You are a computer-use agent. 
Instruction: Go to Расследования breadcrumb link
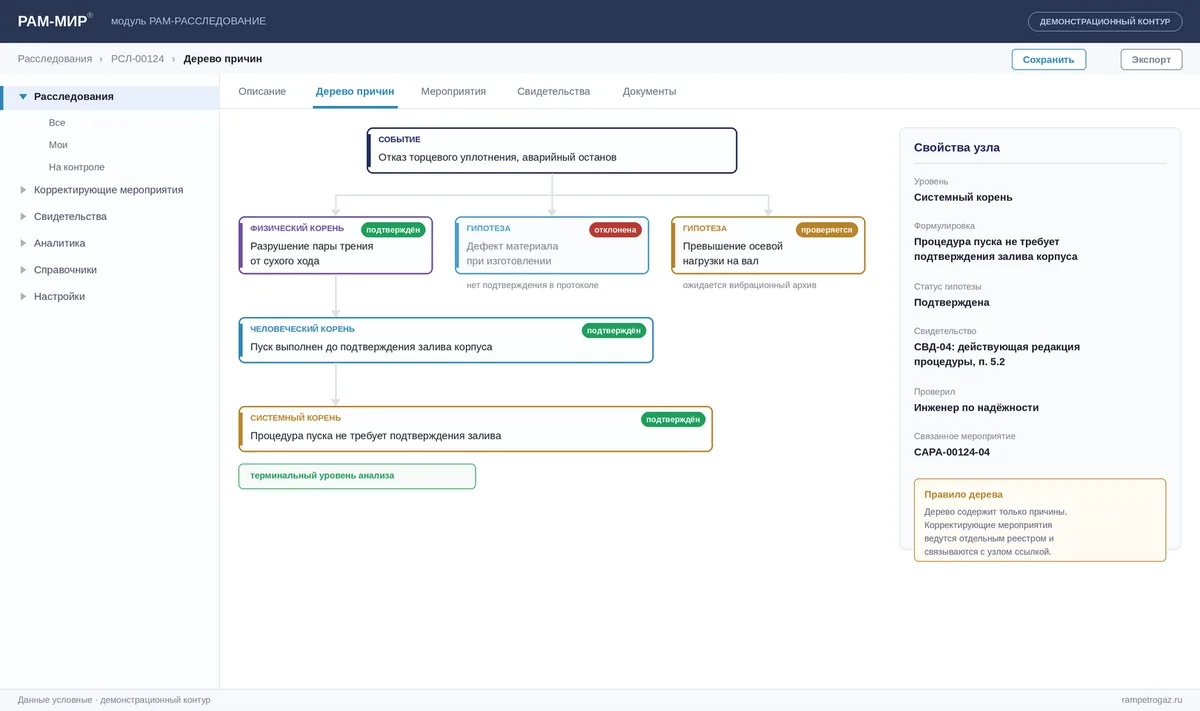pyautogui.click(x=55, y=59)
